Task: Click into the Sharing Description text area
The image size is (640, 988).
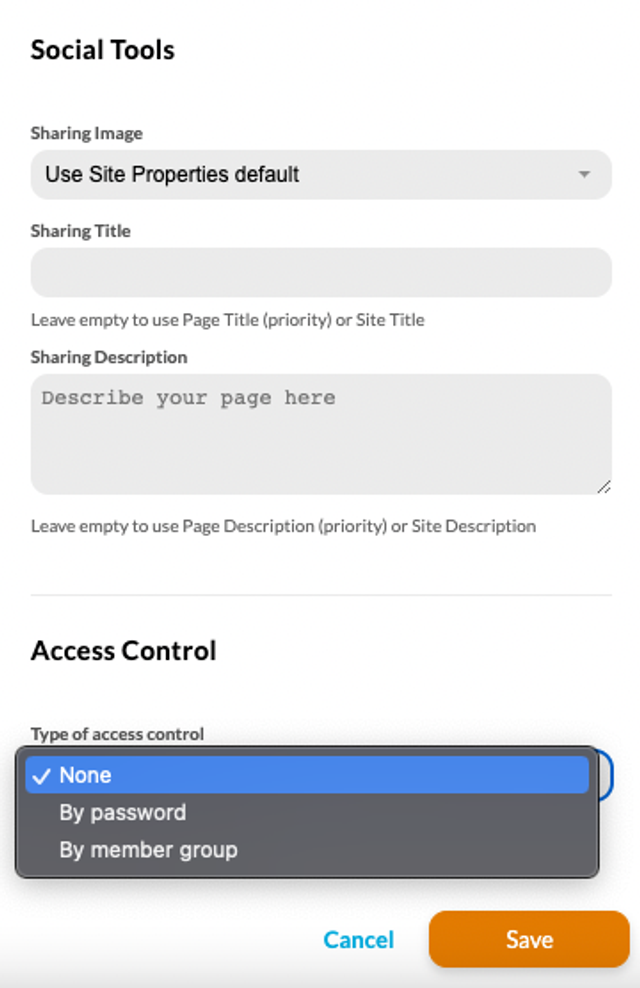Action: click(x=321, y=434)
